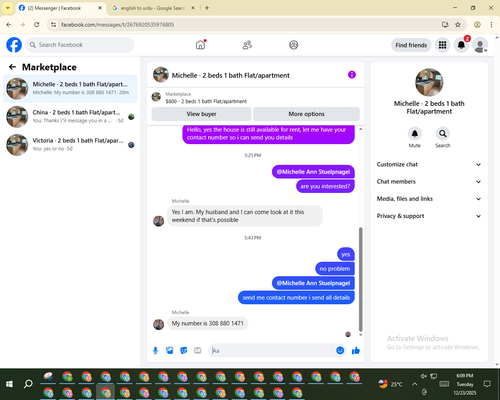The height and width of the screenshot is (400, 500).
Task: Record a voice clip microphone icon
Action: (x=155, y=350)
